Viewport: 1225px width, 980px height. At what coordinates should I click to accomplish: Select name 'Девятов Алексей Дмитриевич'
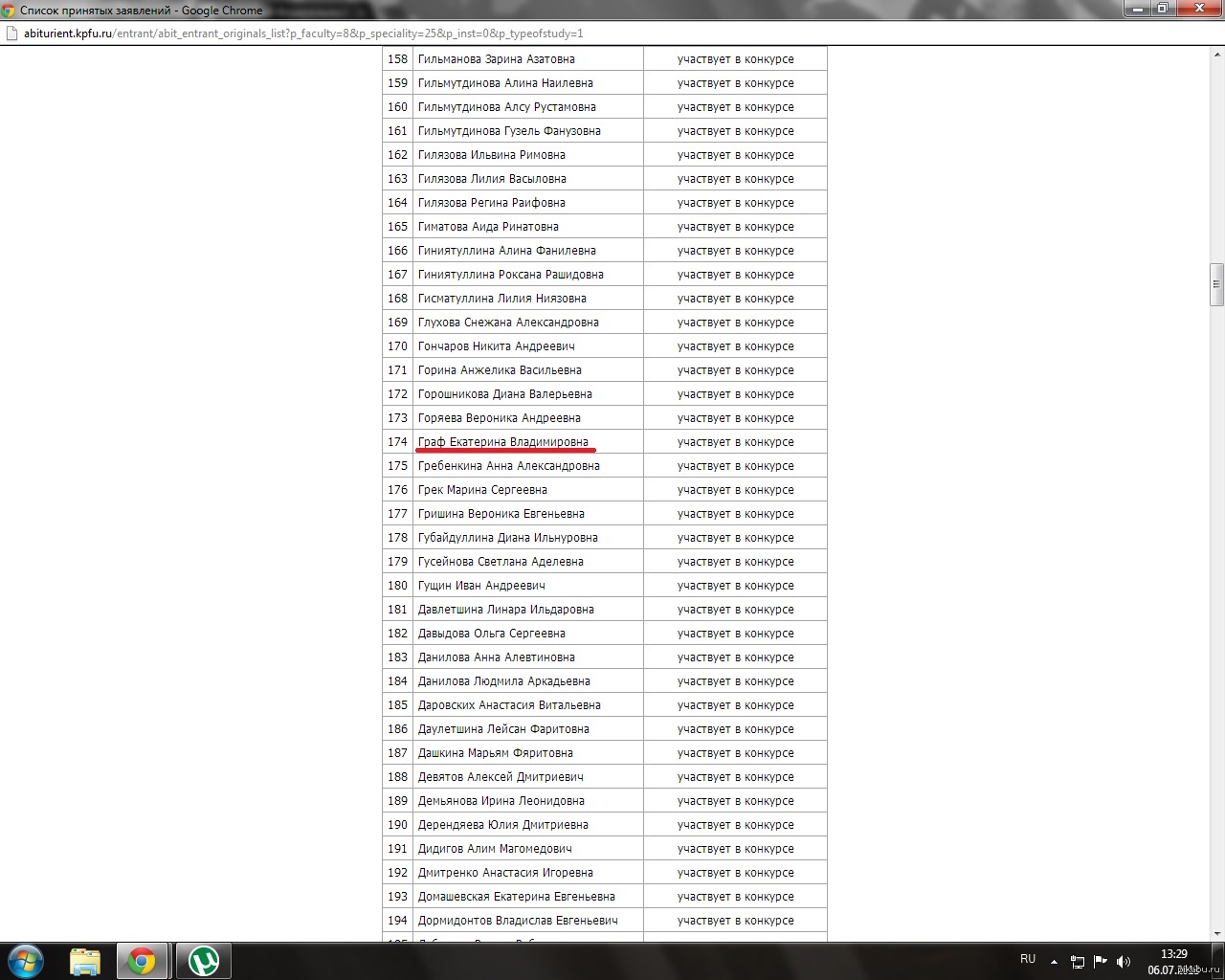coord(501,777)
